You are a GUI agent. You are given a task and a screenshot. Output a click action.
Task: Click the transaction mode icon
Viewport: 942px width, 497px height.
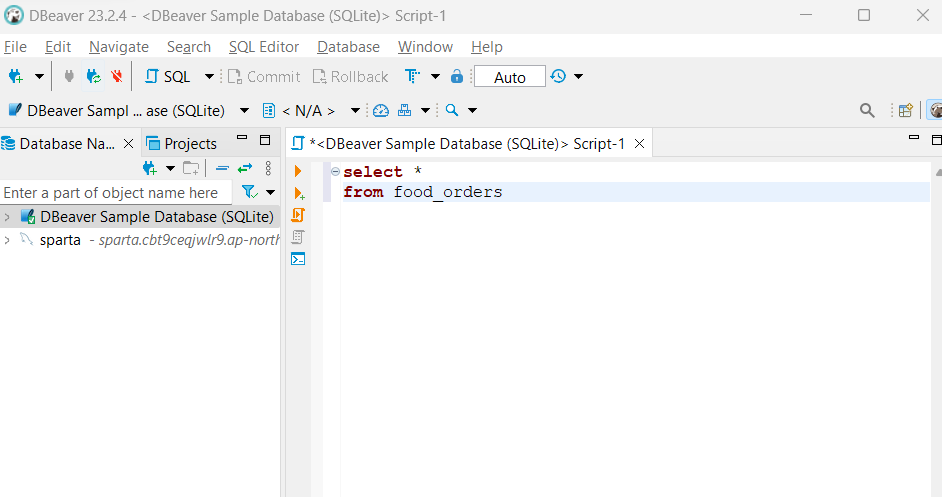pos(412,76)
